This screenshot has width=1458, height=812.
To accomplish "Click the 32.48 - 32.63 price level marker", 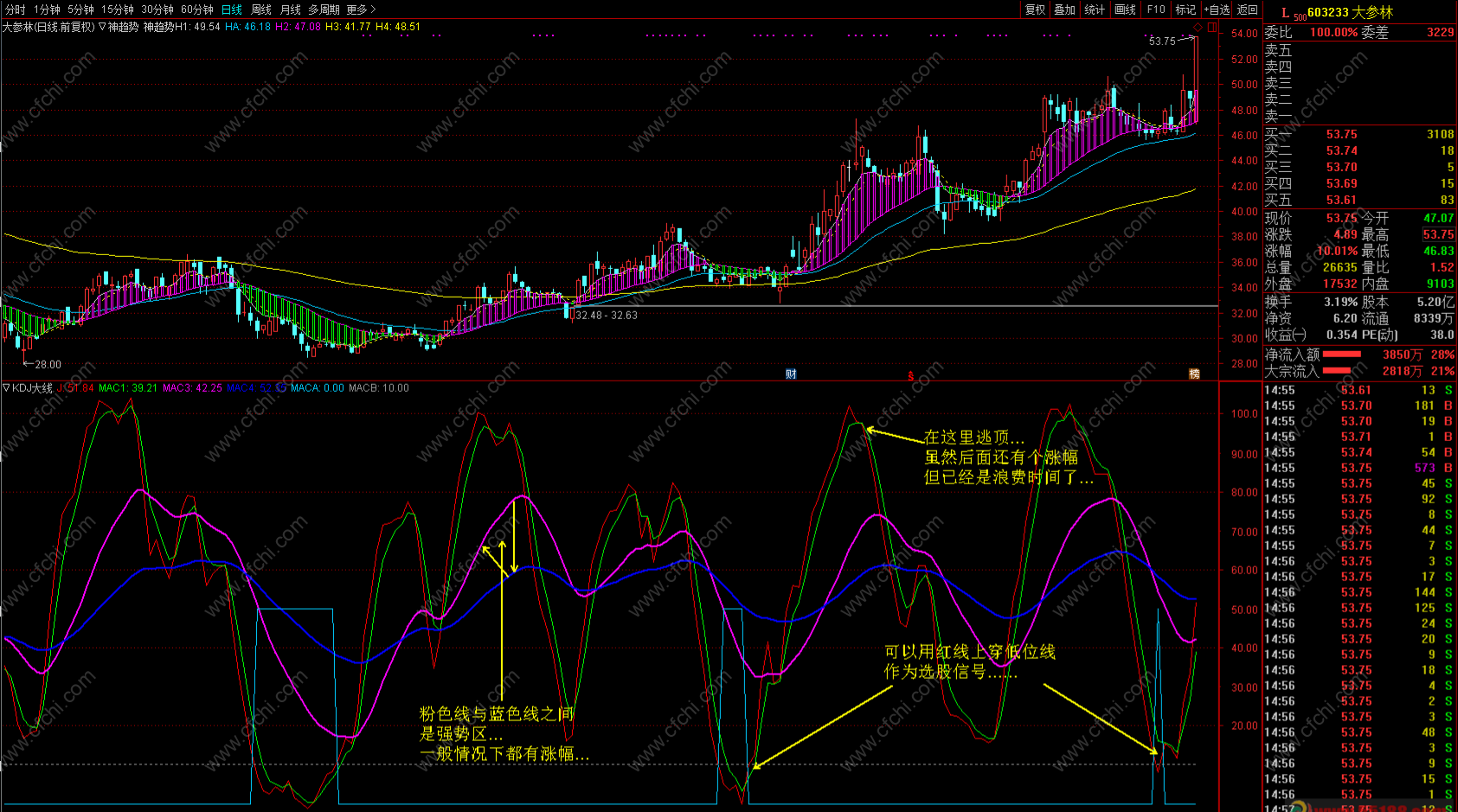I will (607, 316).
